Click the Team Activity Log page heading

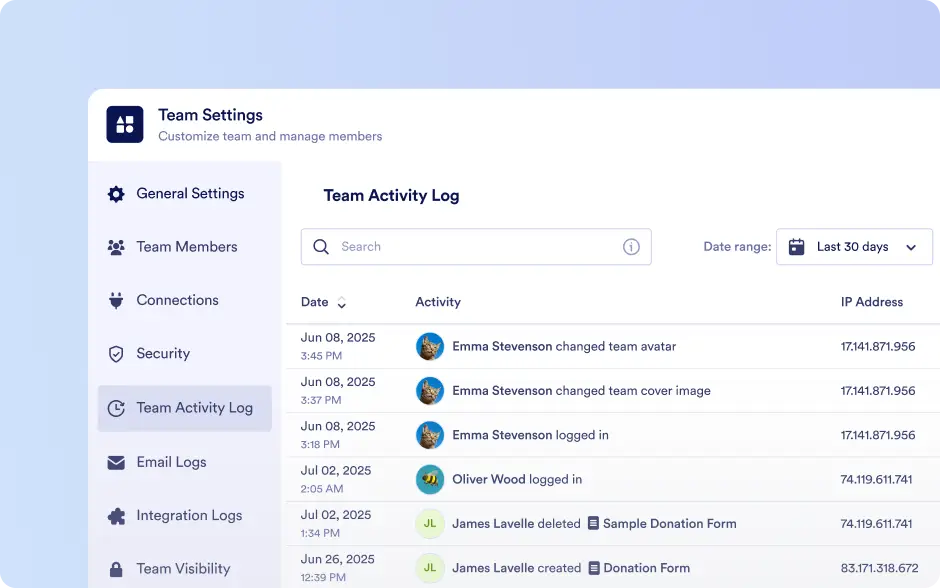[x=391, y=195]
